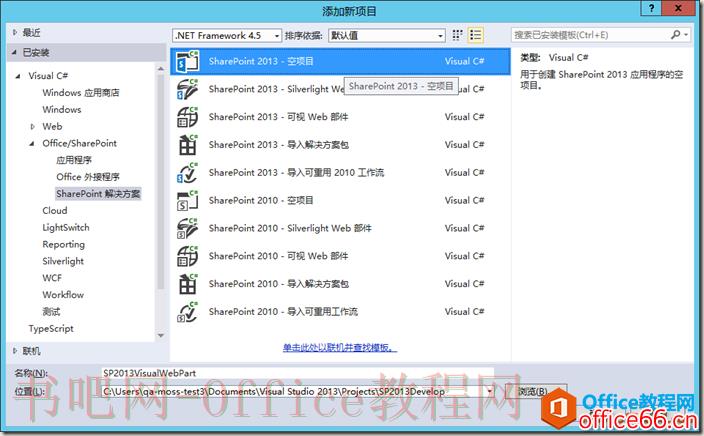Click the Office/SharePoint tree label
Image resolution: width=704 pixels, height=436 pixels.
point(79,143)
